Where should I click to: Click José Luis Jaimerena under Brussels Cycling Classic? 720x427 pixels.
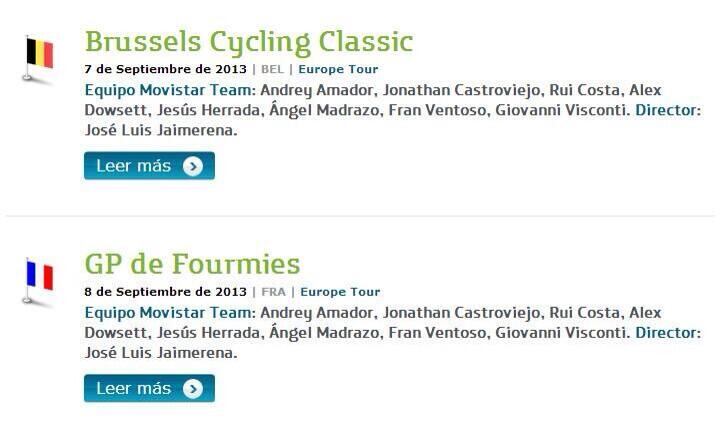coord(160,130)
